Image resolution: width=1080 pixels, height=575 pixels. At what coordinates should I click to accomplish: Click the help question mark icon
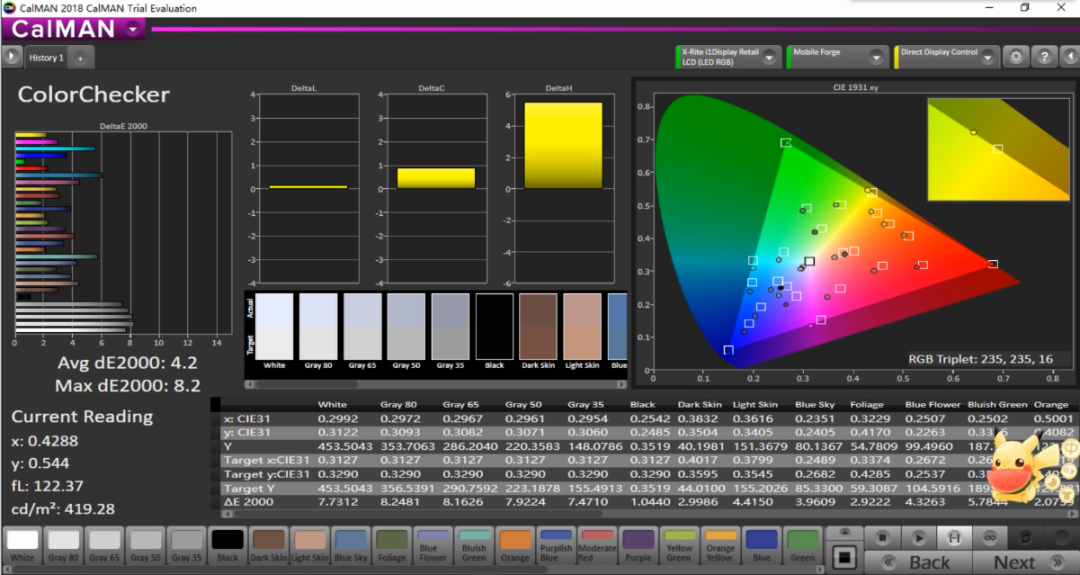[1044, 57]
